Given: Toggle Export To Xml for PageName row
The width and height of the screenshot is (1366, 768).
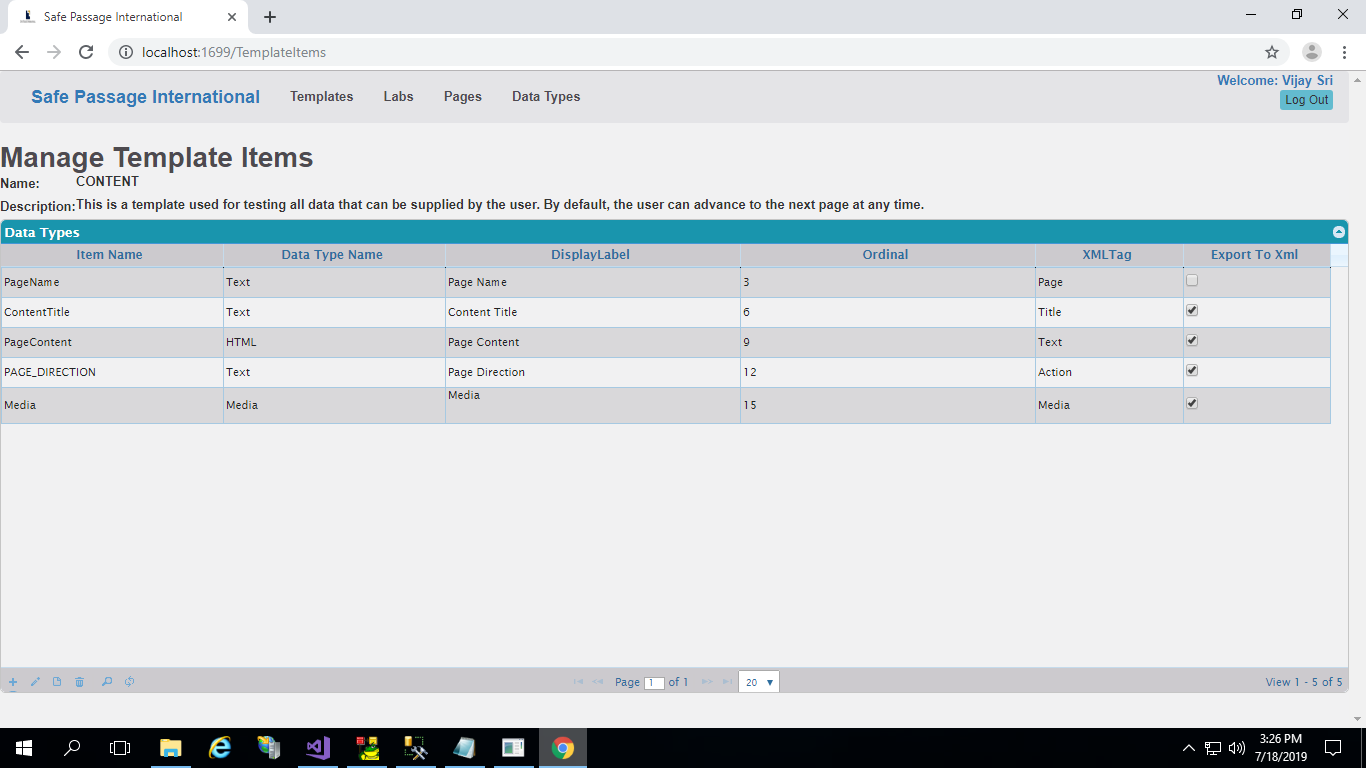Looking at the screenshot, I should click(x=1192, y=281).
